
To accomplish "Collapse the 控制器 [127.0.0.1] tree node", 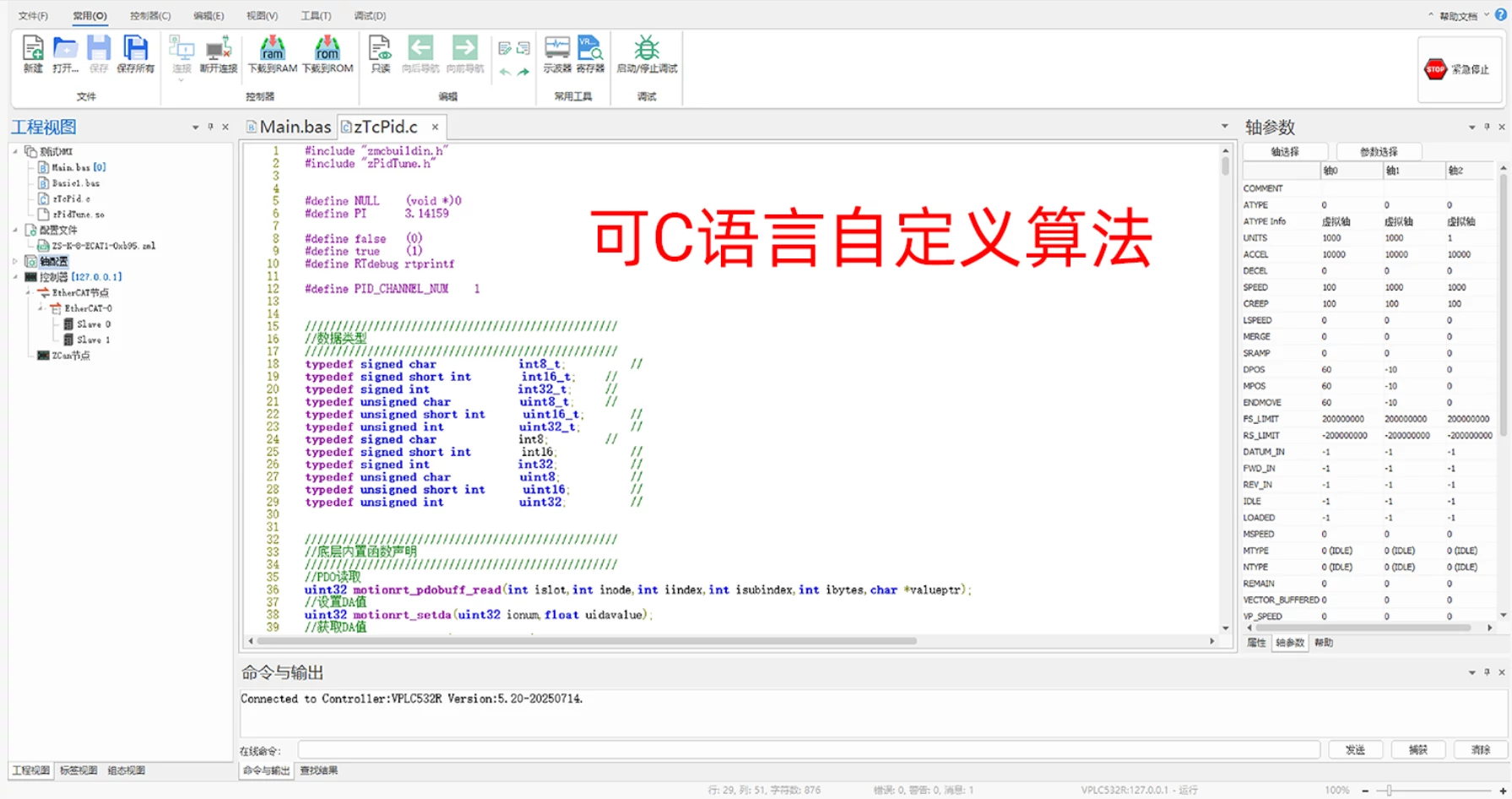I will tap(15, 277).
